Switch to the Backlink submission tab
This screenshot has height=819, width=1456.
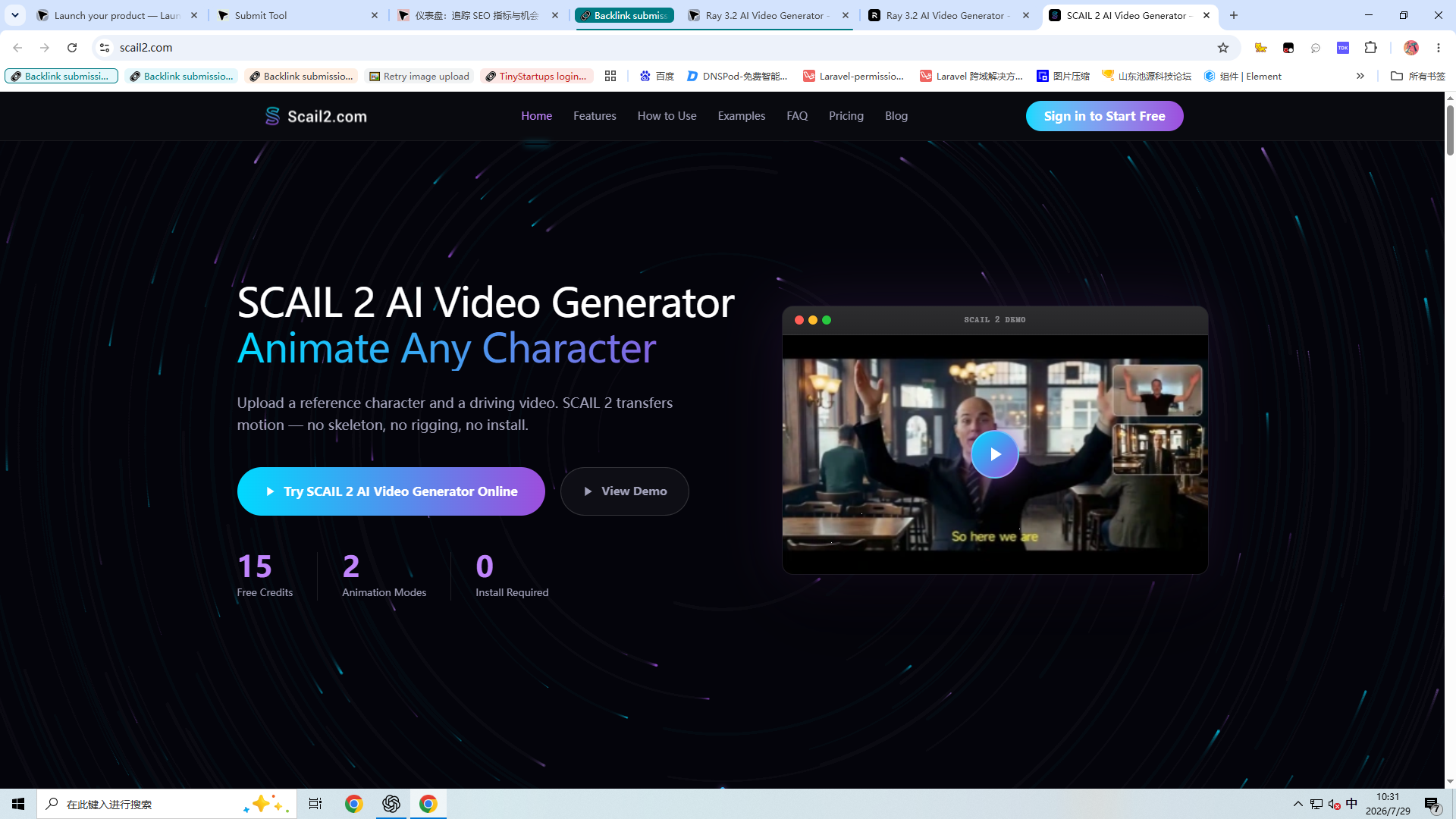click(625, 15)
